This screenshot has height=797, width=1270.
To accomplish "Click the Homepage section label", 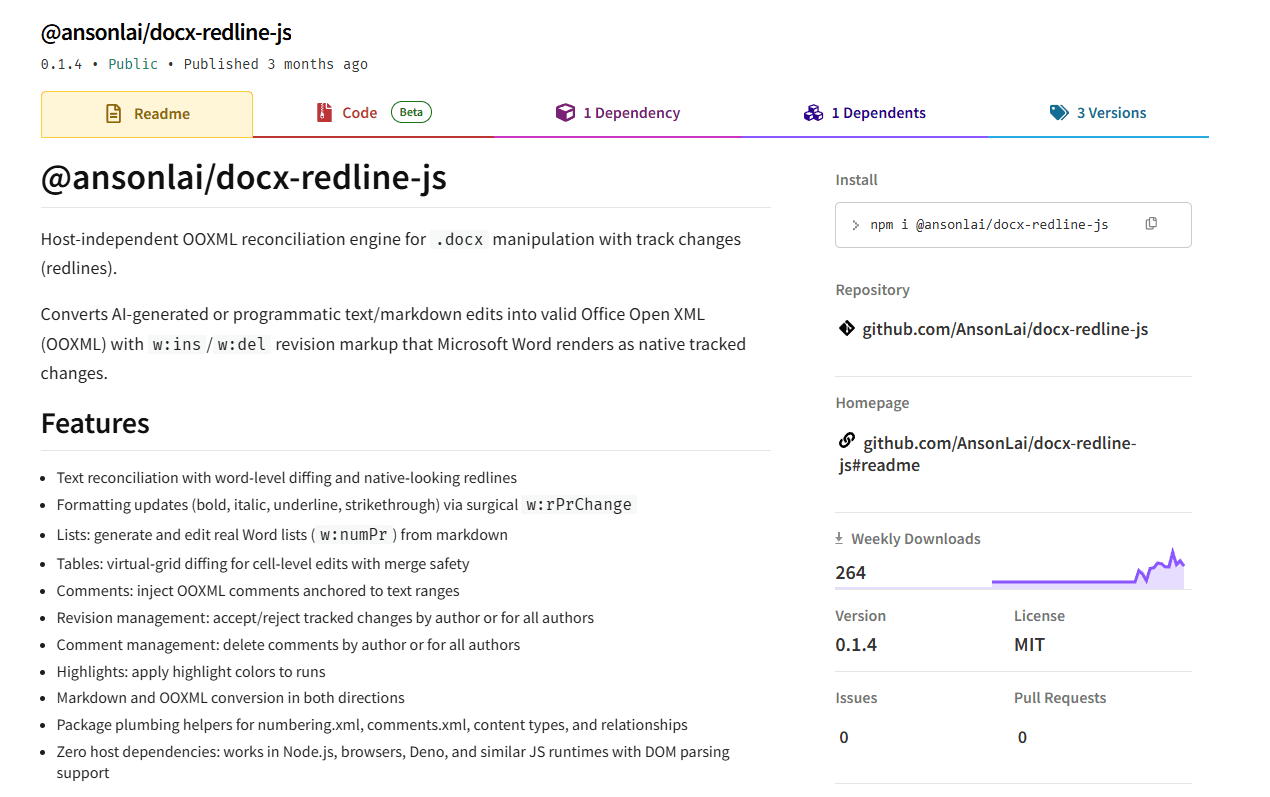I will pos(872,403).
